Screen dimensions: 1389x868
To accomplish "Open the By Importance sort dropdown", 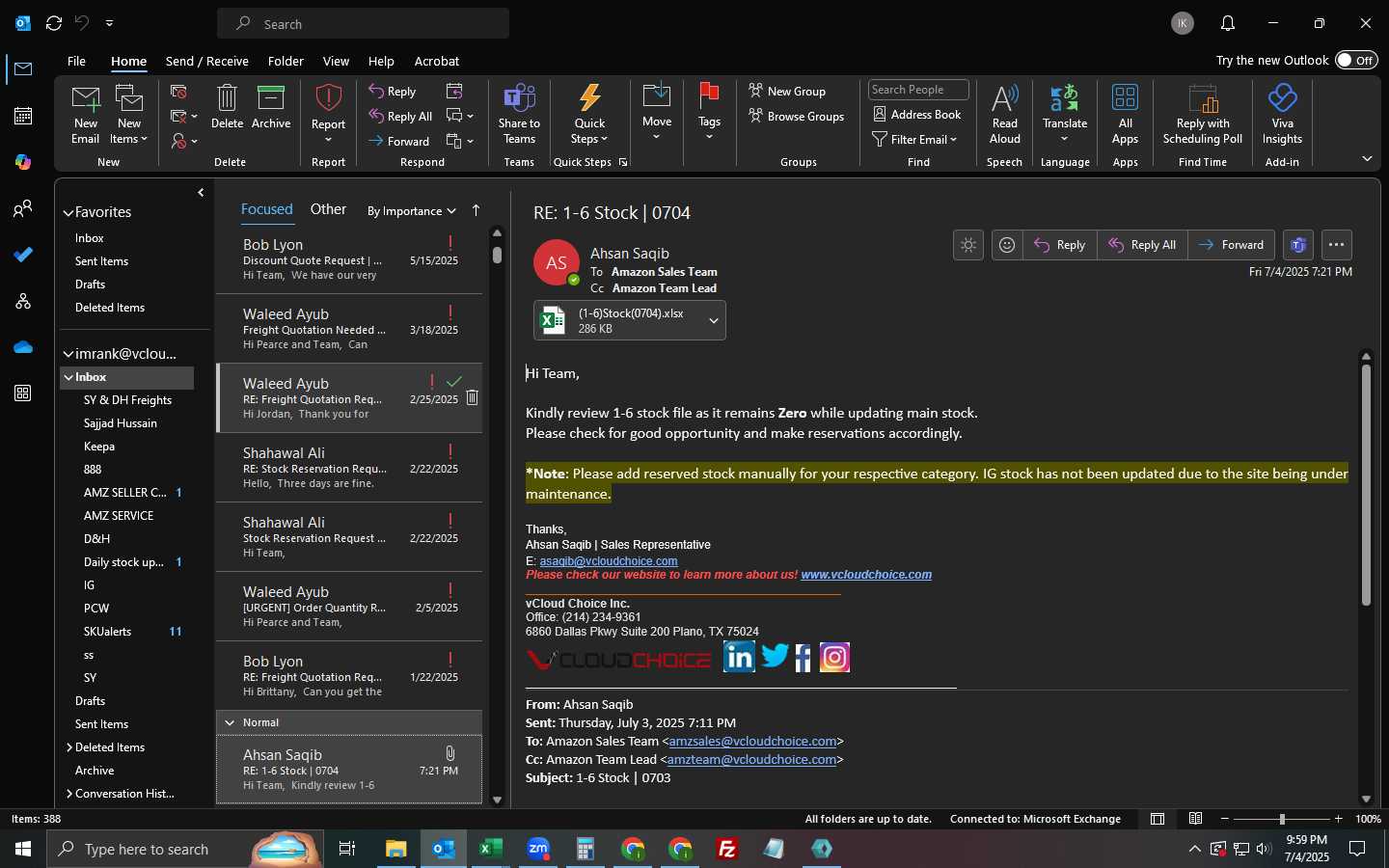I will [x=411, y=211].
